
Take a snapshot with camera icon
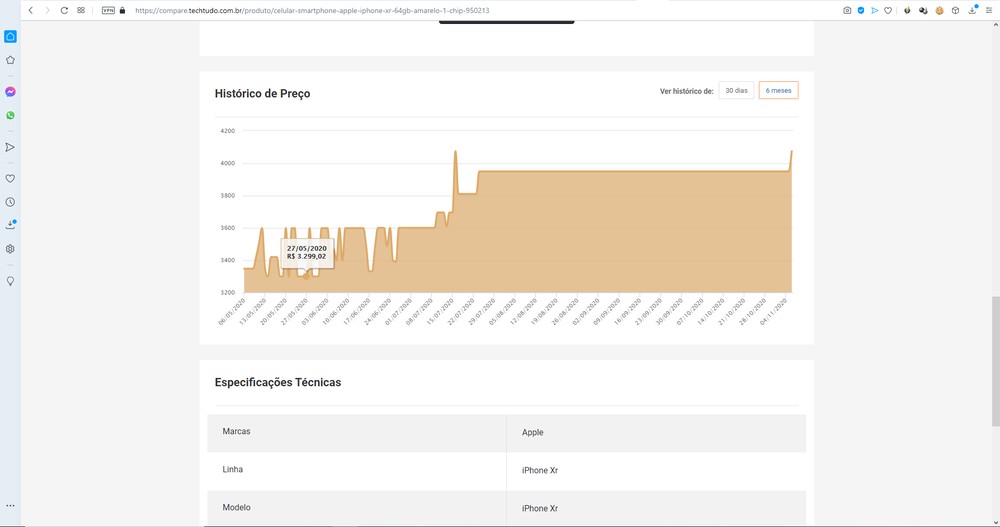847,10
